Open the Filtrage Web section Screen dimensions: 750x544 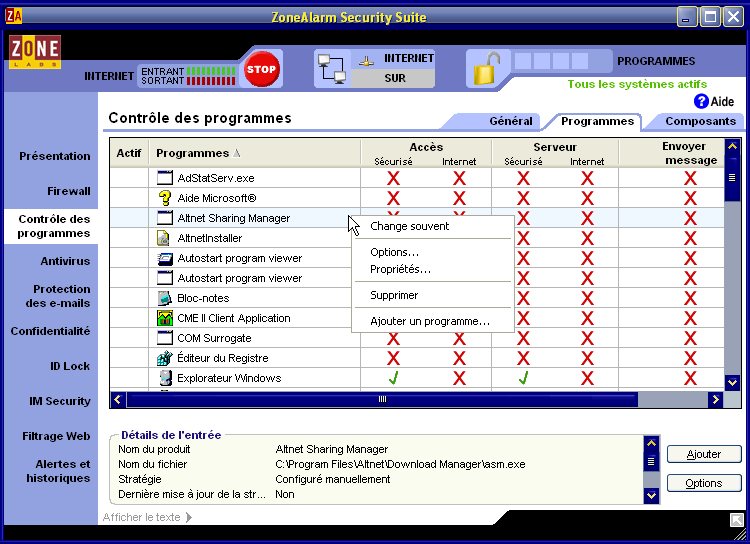56,436
